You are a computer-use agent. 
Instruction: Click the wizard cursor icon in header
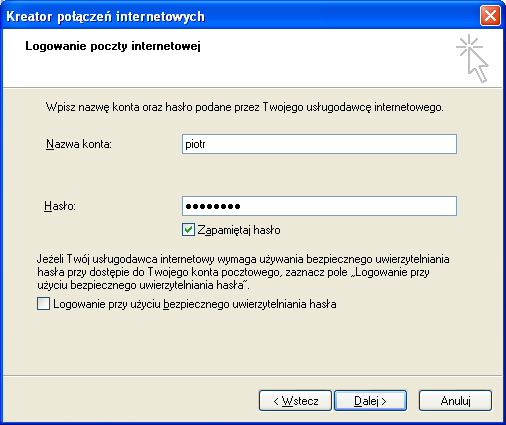coord(472,58)
